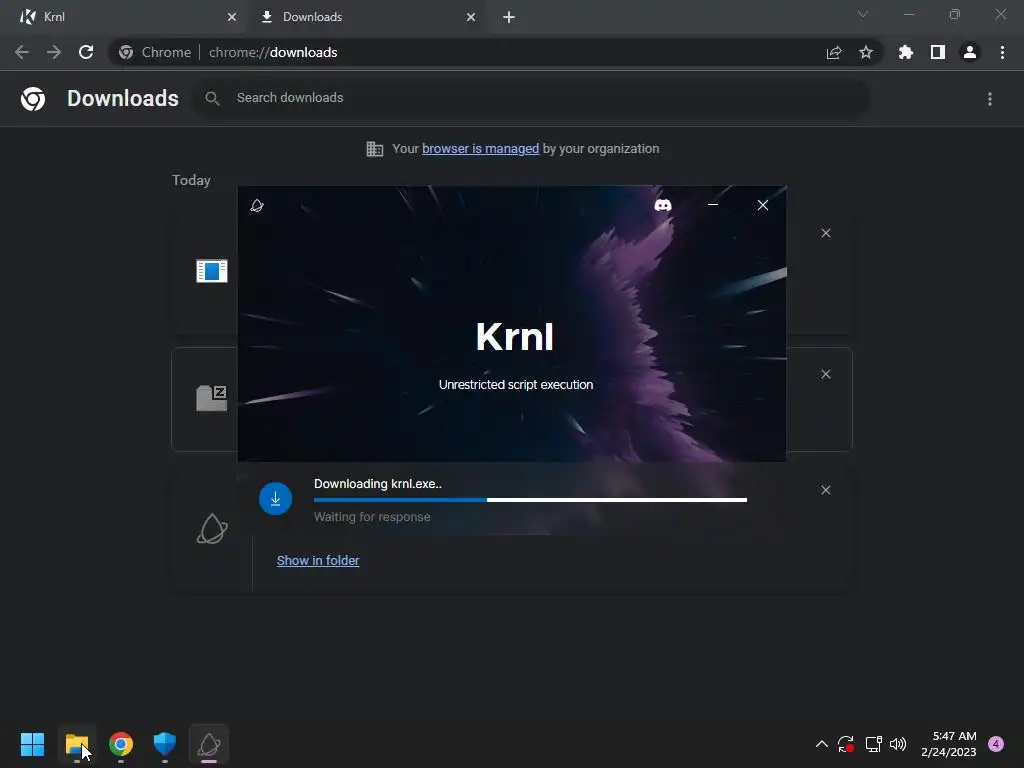Click the Krnl file icon in downloads list

[x=212, y=529]
